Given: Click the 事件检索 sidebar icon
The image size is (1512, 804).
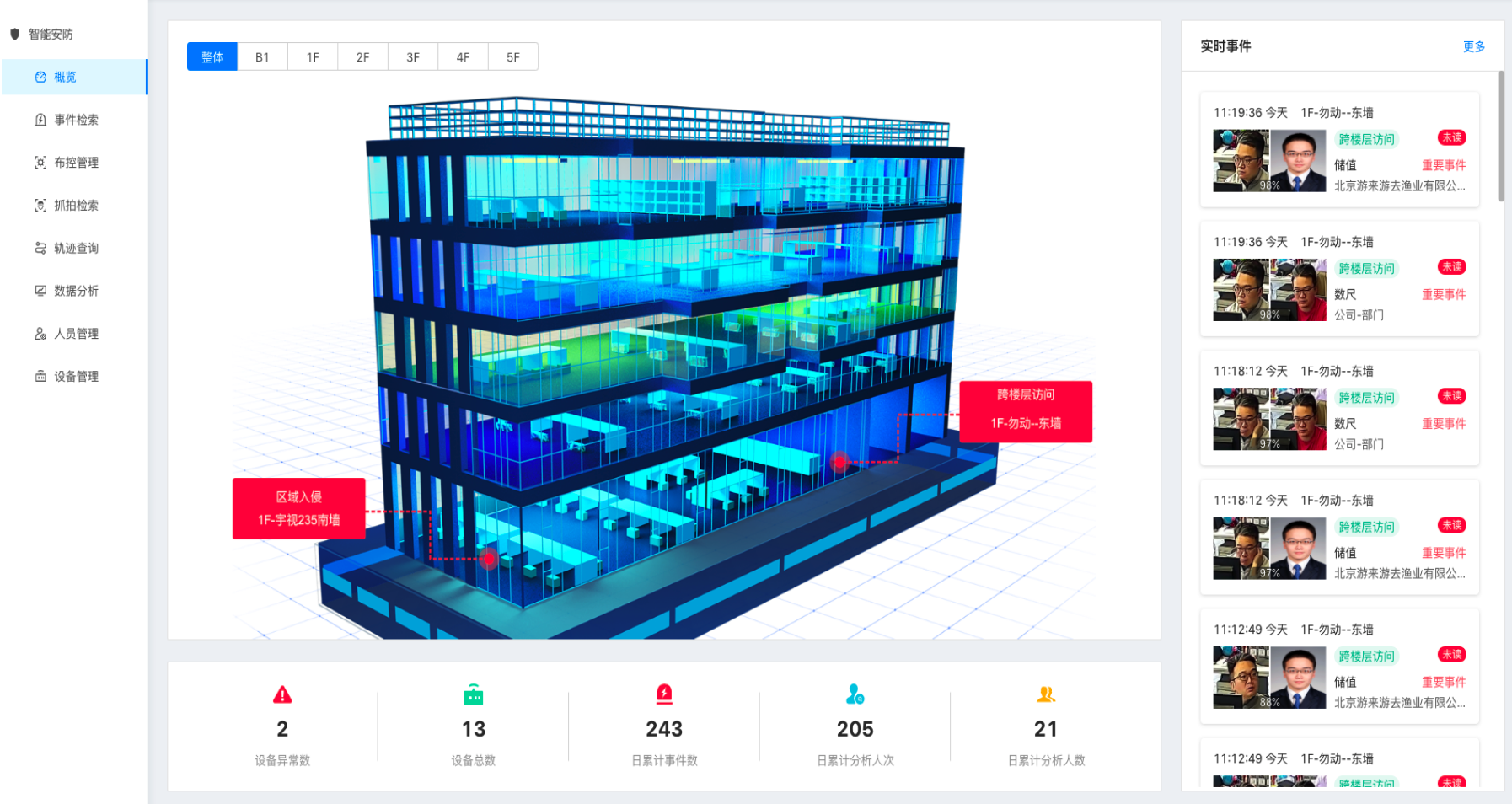Looking at the screenshot, I should (x=40, y=120).
